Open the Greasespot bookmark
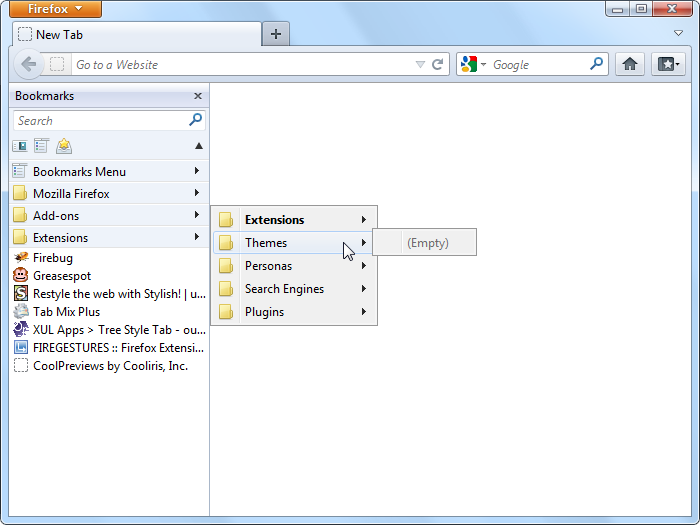 61,276
